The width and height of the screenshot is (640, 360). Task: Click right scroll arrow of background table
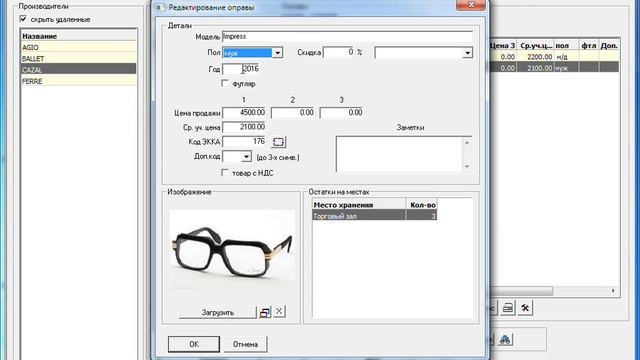pyautogui.click(x=613, y=291)
